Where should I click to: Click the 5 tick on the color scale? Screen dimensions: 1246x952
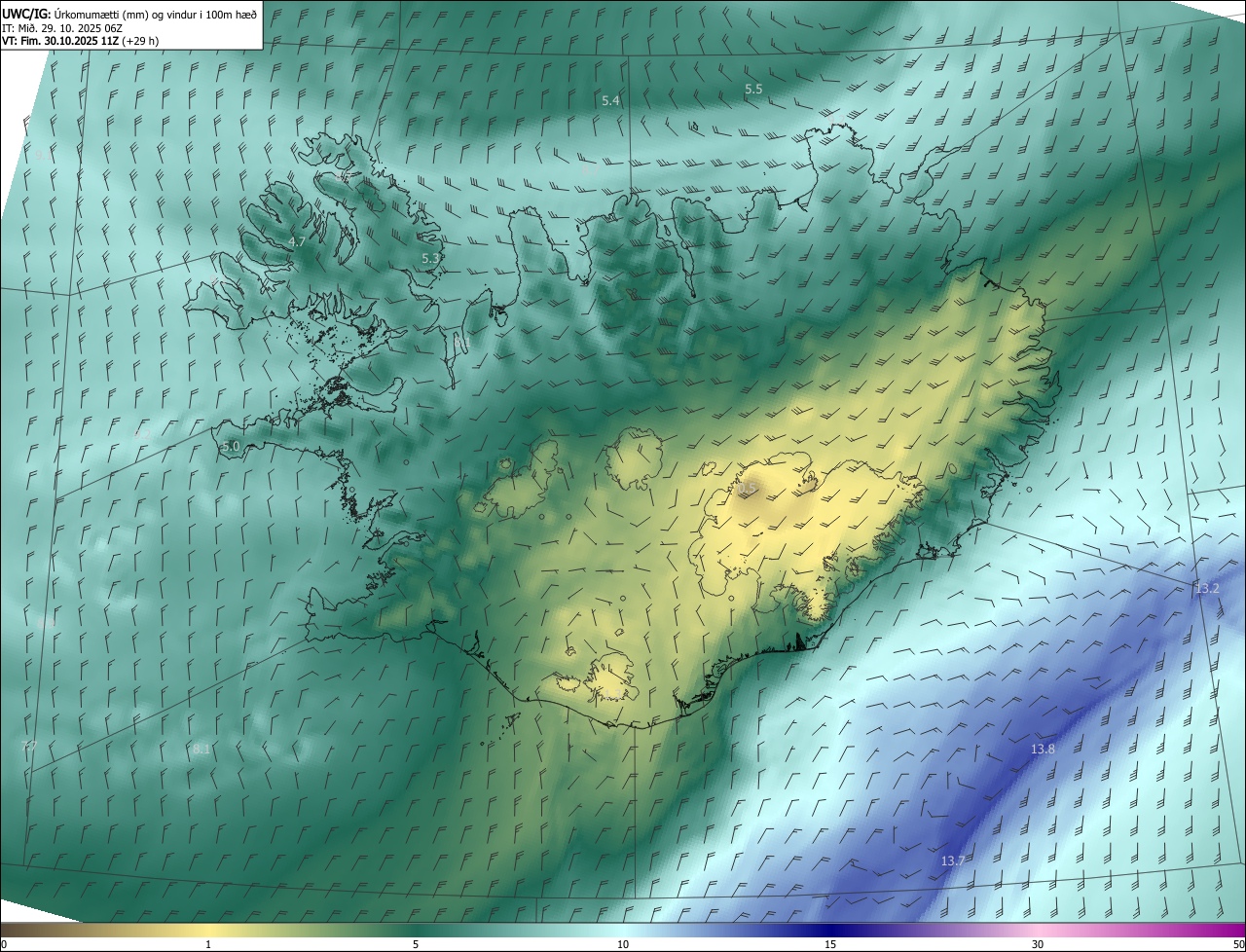pos(416,945)
